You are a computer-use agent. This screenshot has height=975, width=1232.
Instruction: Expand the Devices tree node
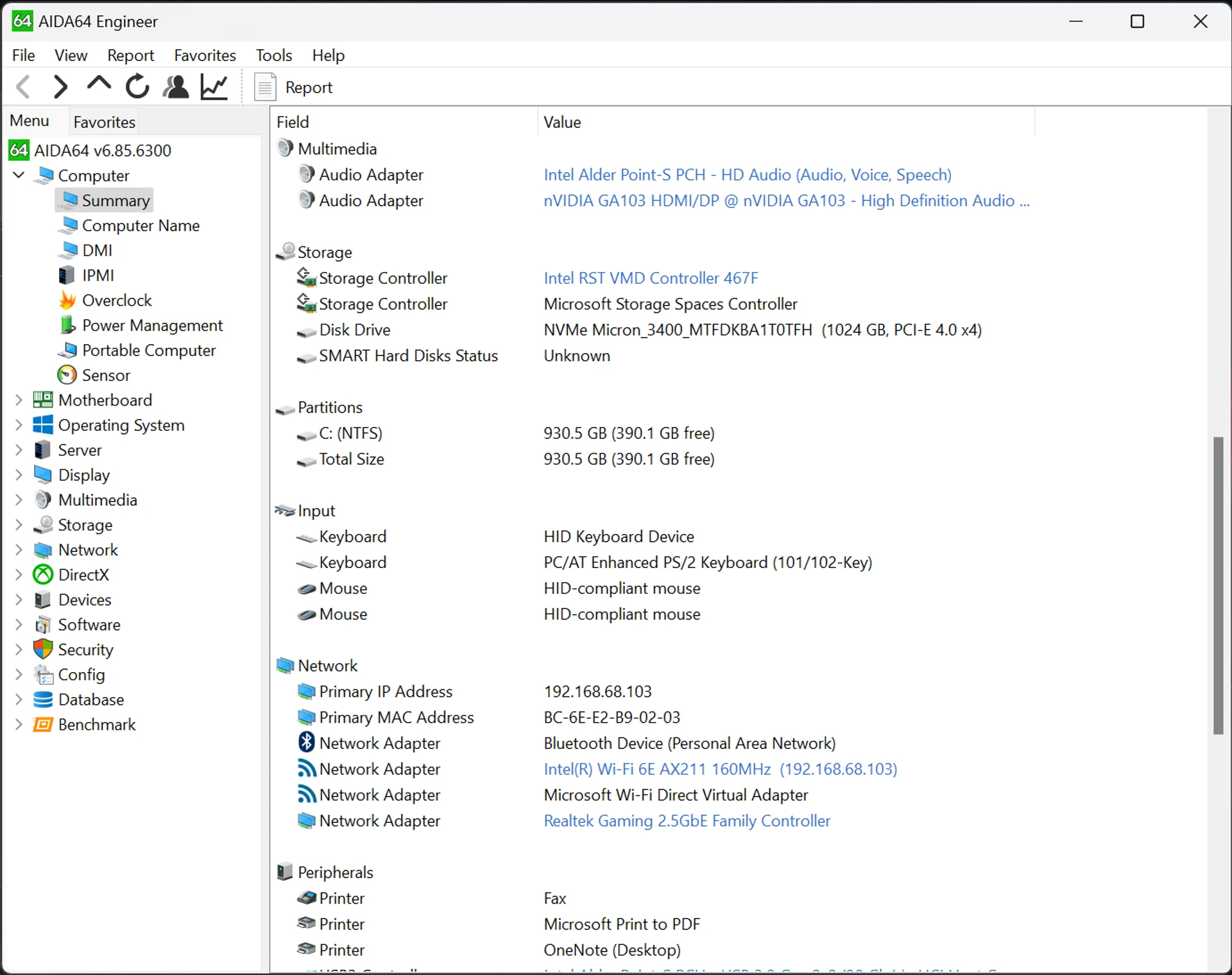(x=19, y=600)
